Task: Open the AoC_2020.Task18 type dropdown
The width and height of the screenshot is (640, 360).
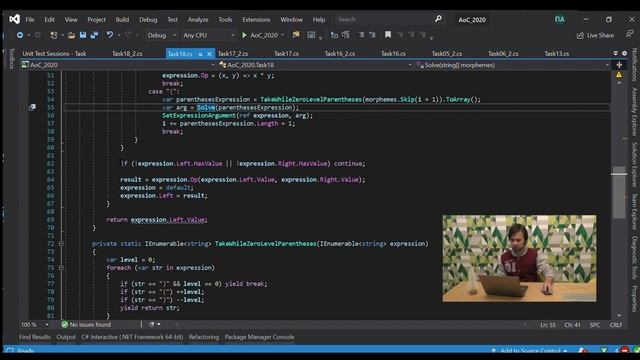Action: (315, 65)
